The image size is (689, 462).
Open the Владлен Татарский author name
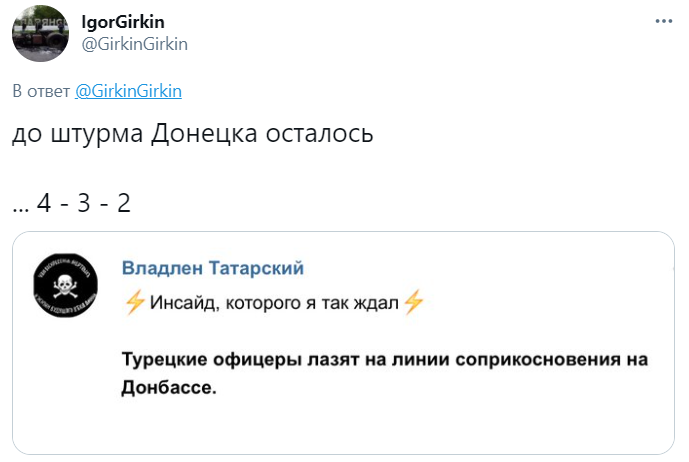[213, 268]
